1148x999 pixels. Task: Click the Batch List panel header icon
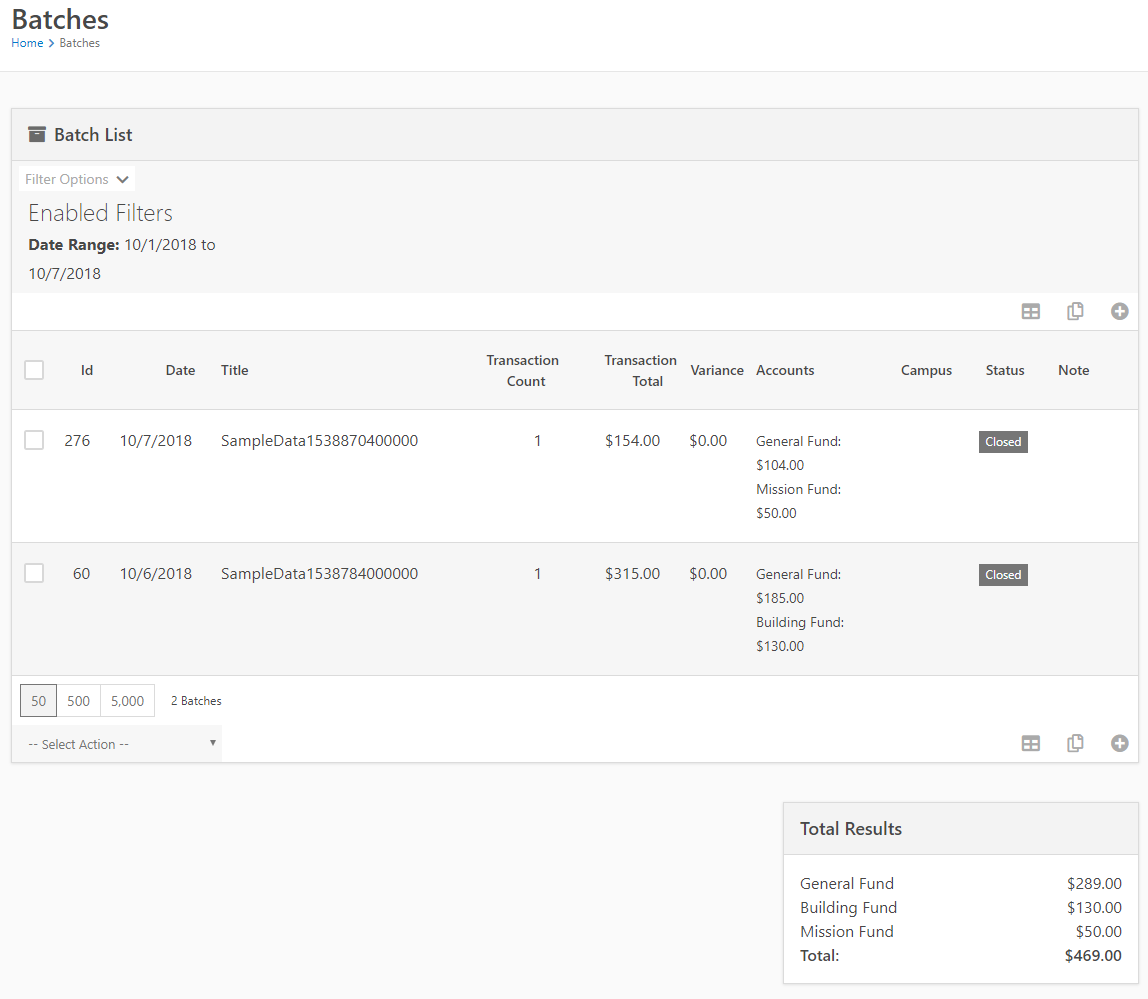(x=37, y=133)
